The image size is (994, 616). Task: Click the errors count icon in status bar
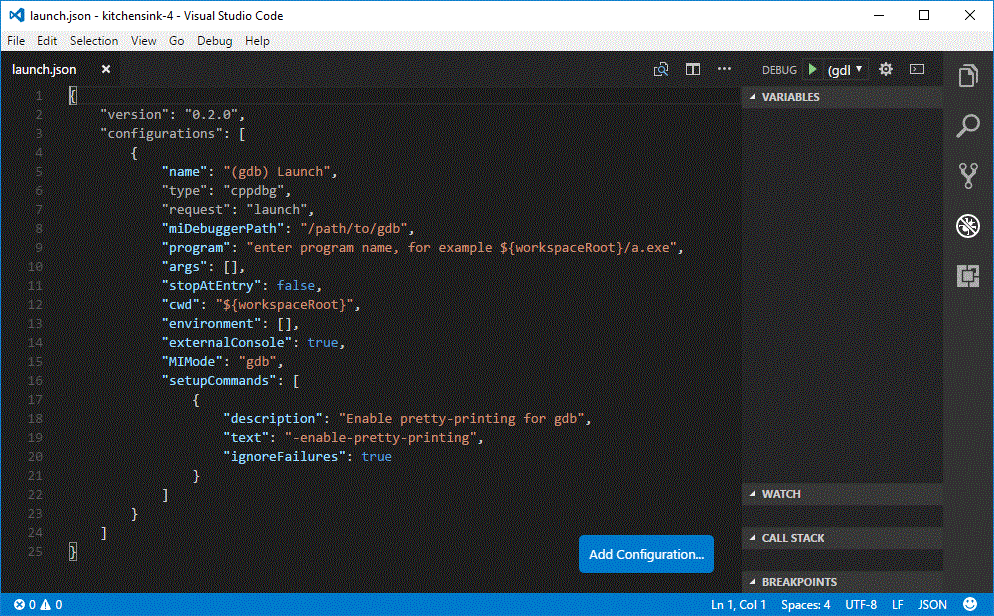click(20, 605)
